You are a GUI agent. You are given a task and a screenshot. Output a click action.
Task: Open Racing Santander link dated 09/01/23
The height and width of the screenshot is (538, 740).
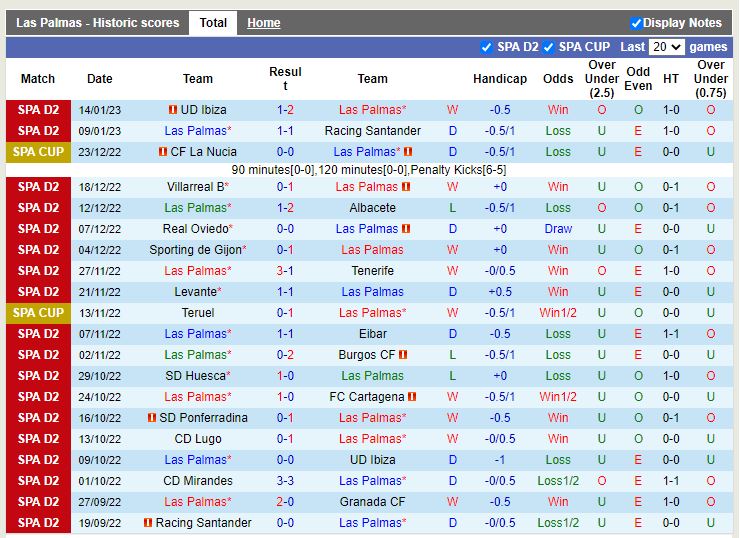372,131
